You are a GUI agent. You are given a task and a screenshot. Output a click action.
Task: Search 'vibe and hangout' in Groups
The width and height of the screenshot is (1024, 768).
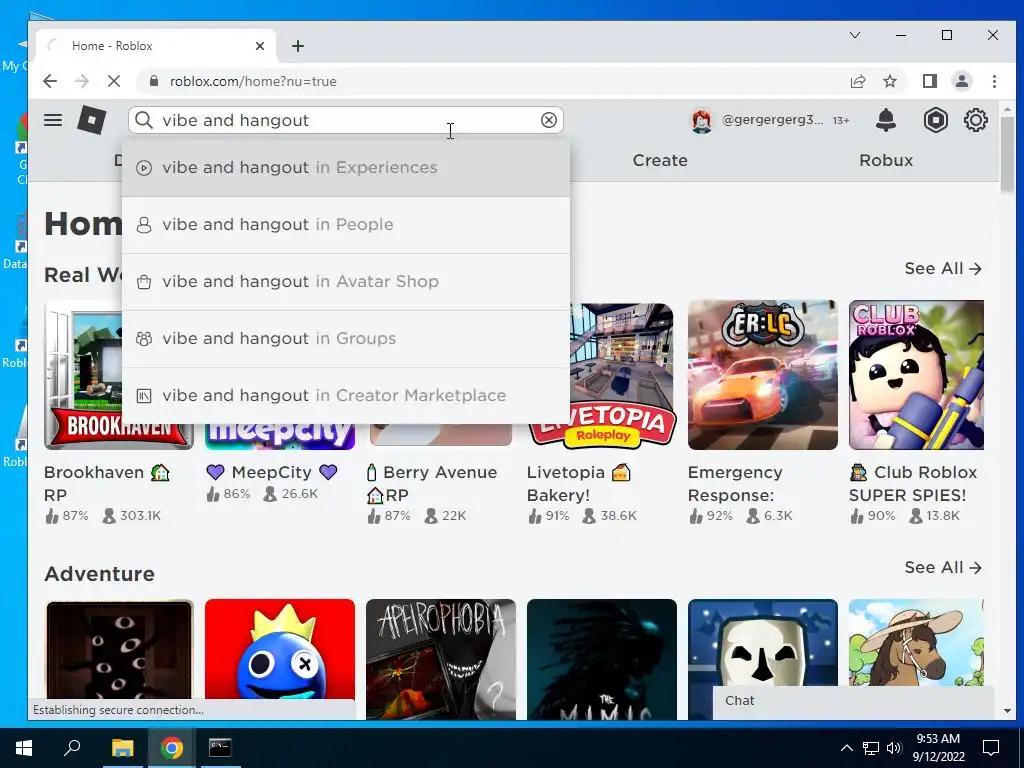click(346, 338)
